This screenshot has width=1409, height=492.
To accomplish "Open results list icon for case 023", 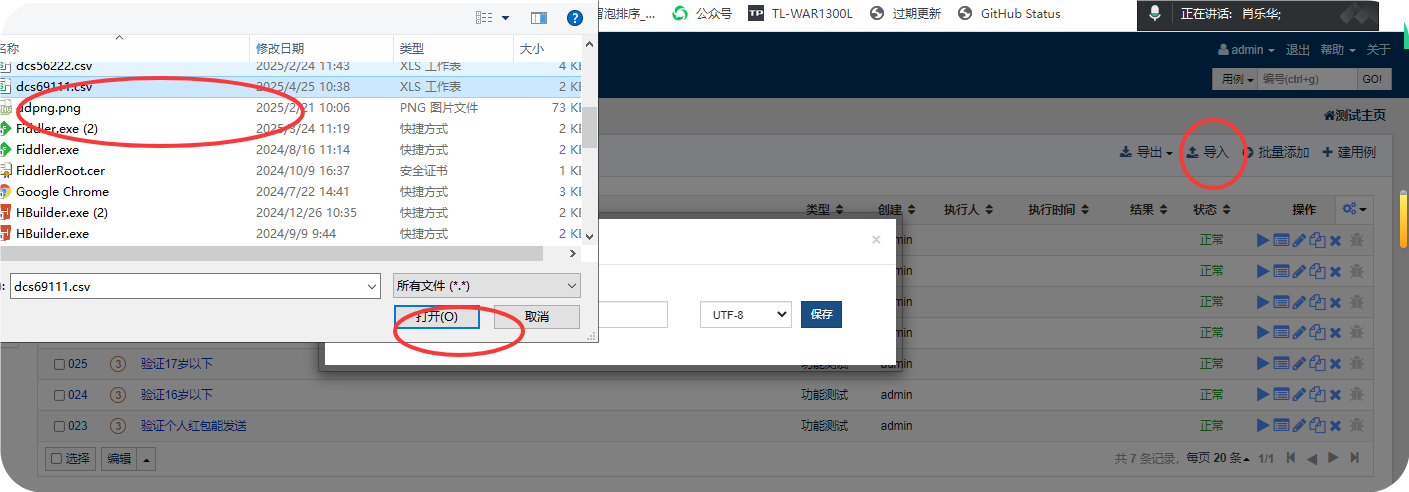I will click(x=1281, y=426).
